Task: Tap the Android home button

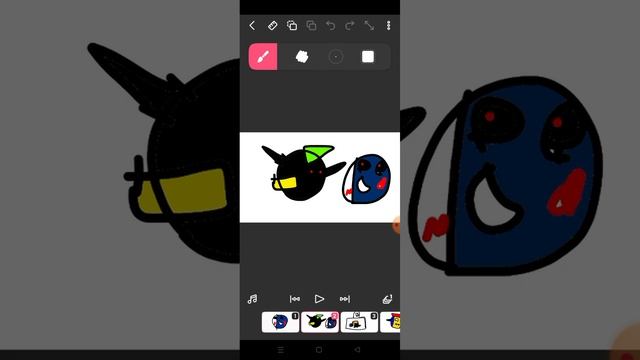Action: click(319, 350)
